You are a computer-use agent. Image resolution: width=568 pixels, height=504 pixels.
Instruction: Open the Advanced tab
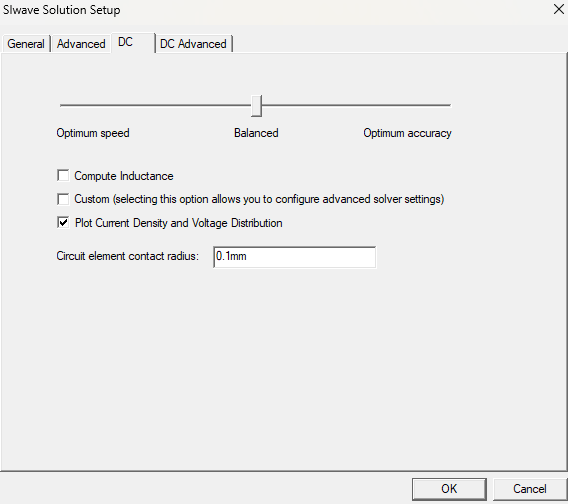coord(81,44)
